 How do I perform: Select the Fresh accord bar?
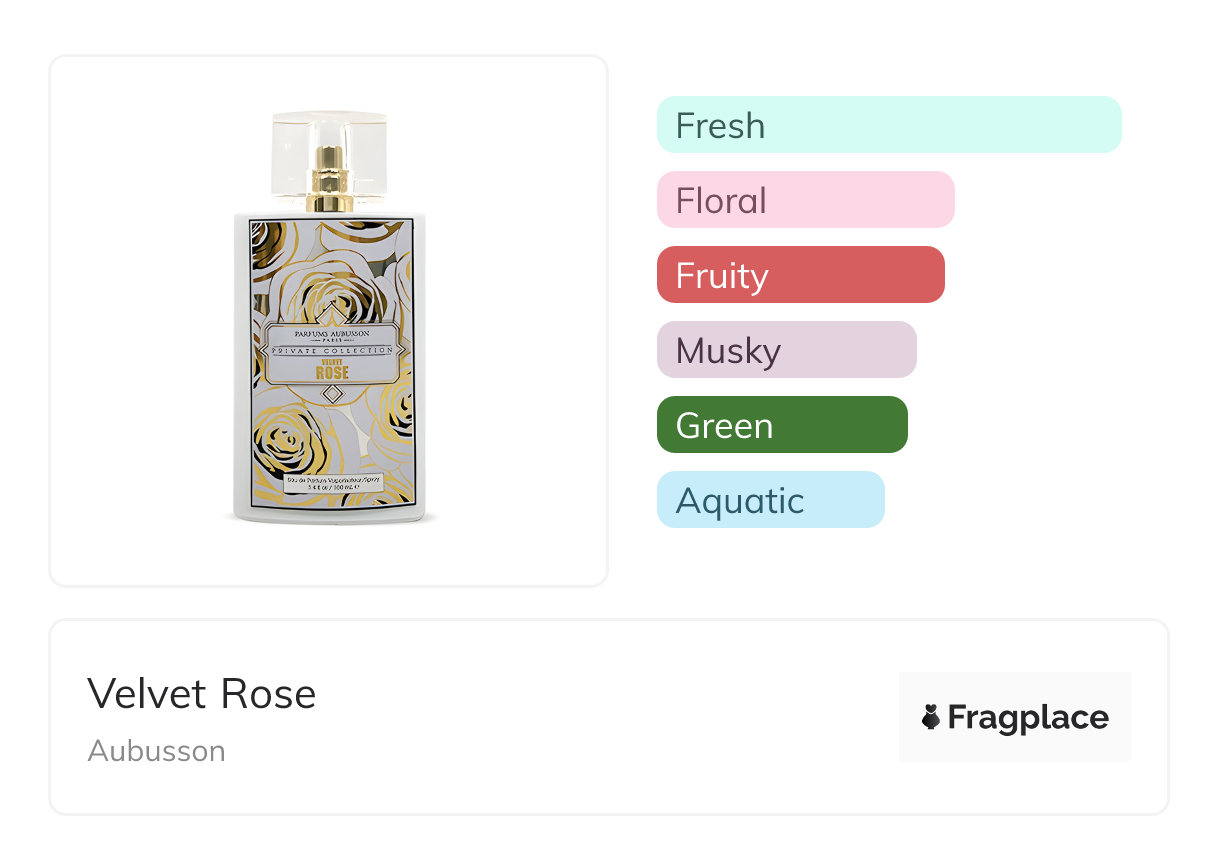click(888, 125)
